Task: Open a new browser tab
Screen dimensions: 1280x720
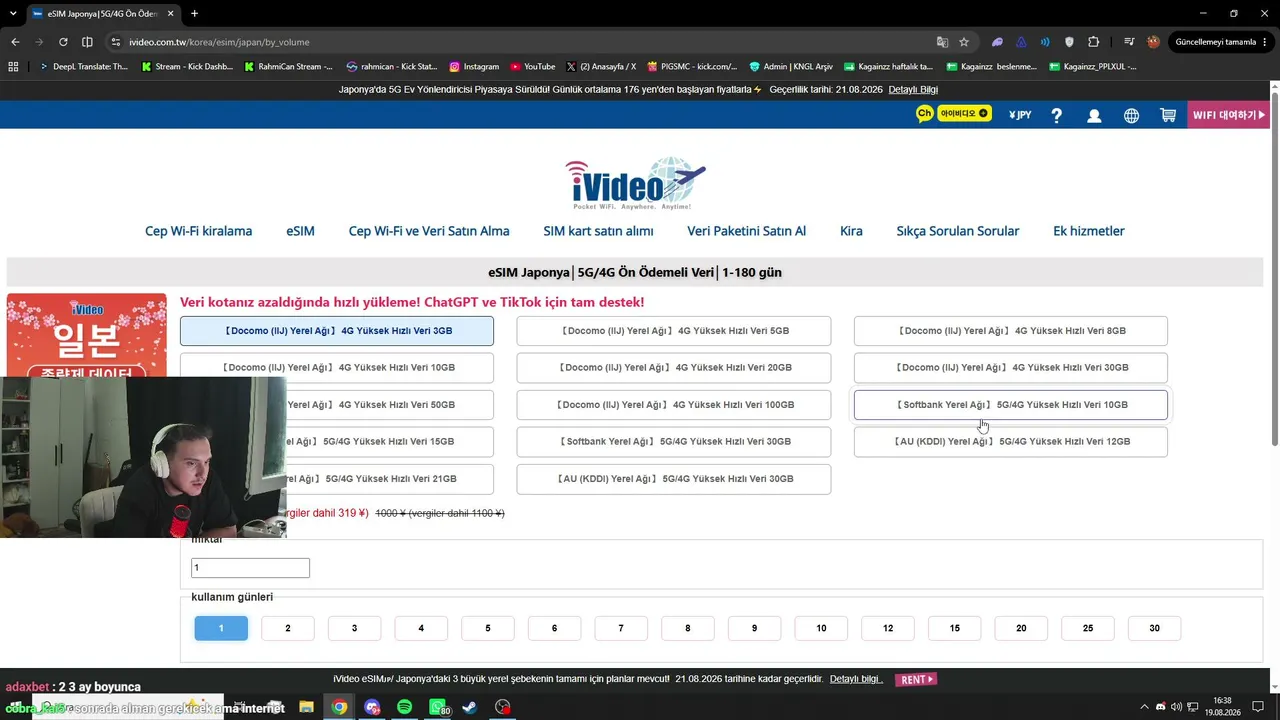Action: (194, 14)
